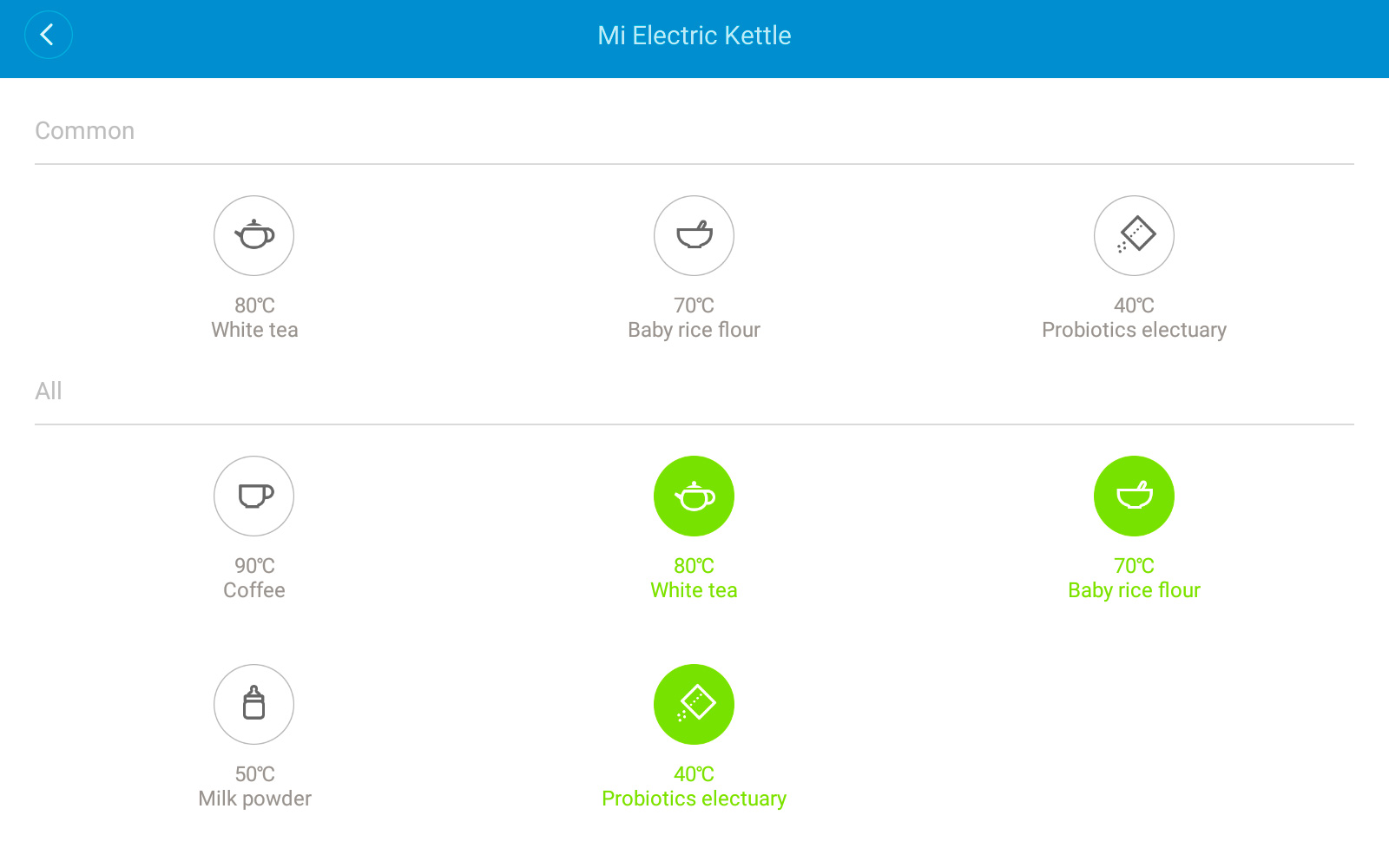
Task: Pick the Probiotics electuary sachet icon under Common
Action: (x=1134, y=235)
